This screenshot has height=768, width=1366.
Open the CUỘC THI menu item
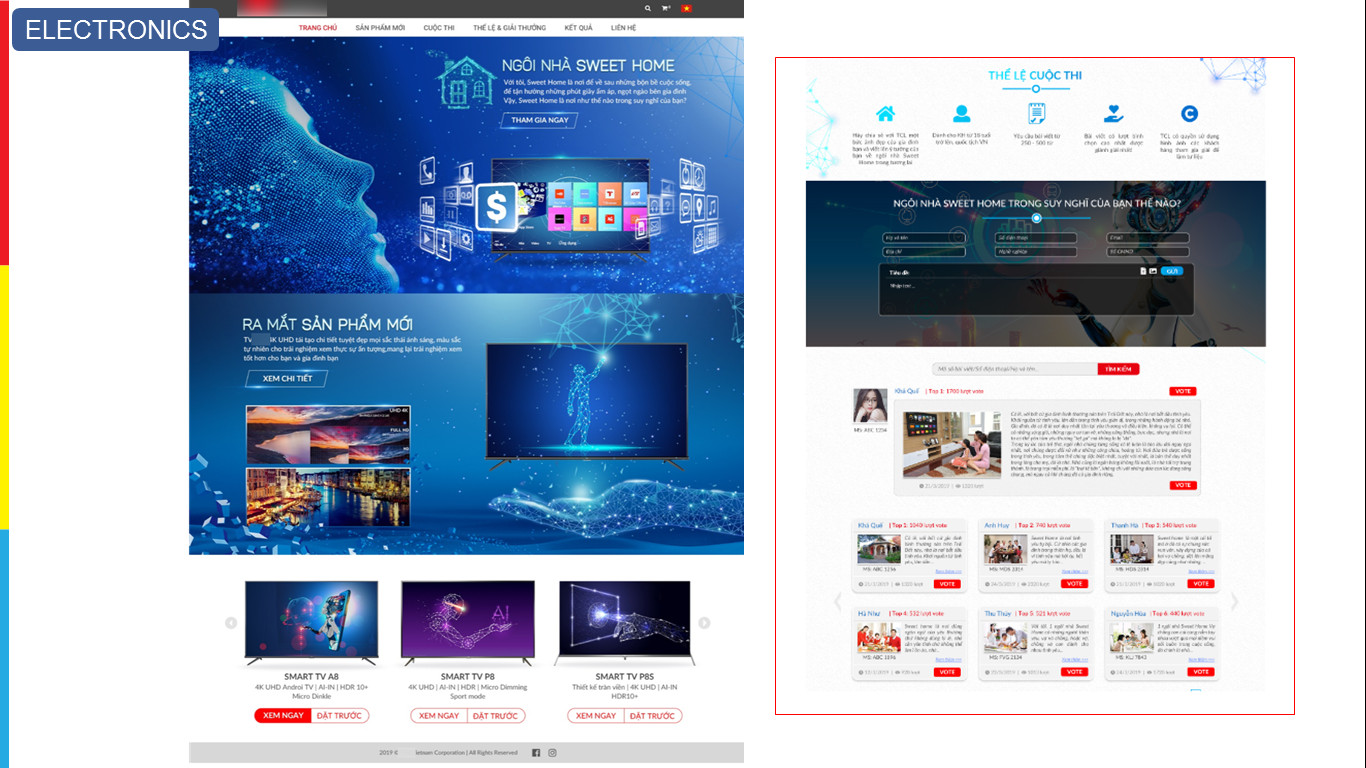439,28
